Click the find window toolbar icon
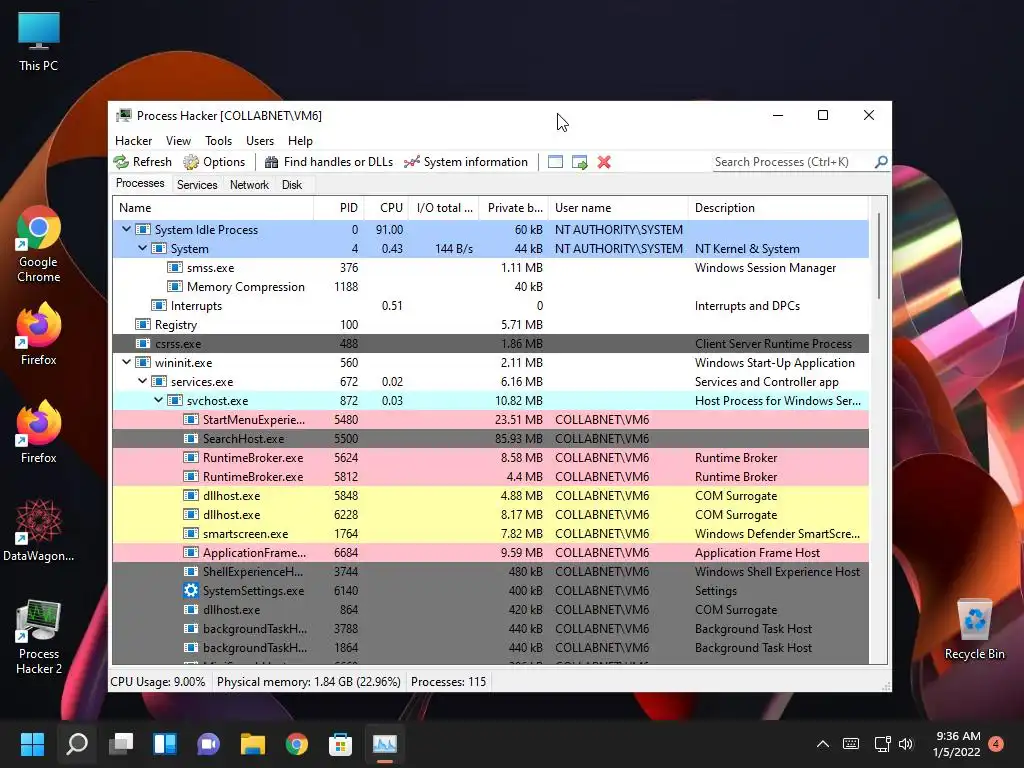Image resolution: width=1024 pixels, height=768 pixels. (555, 162)
